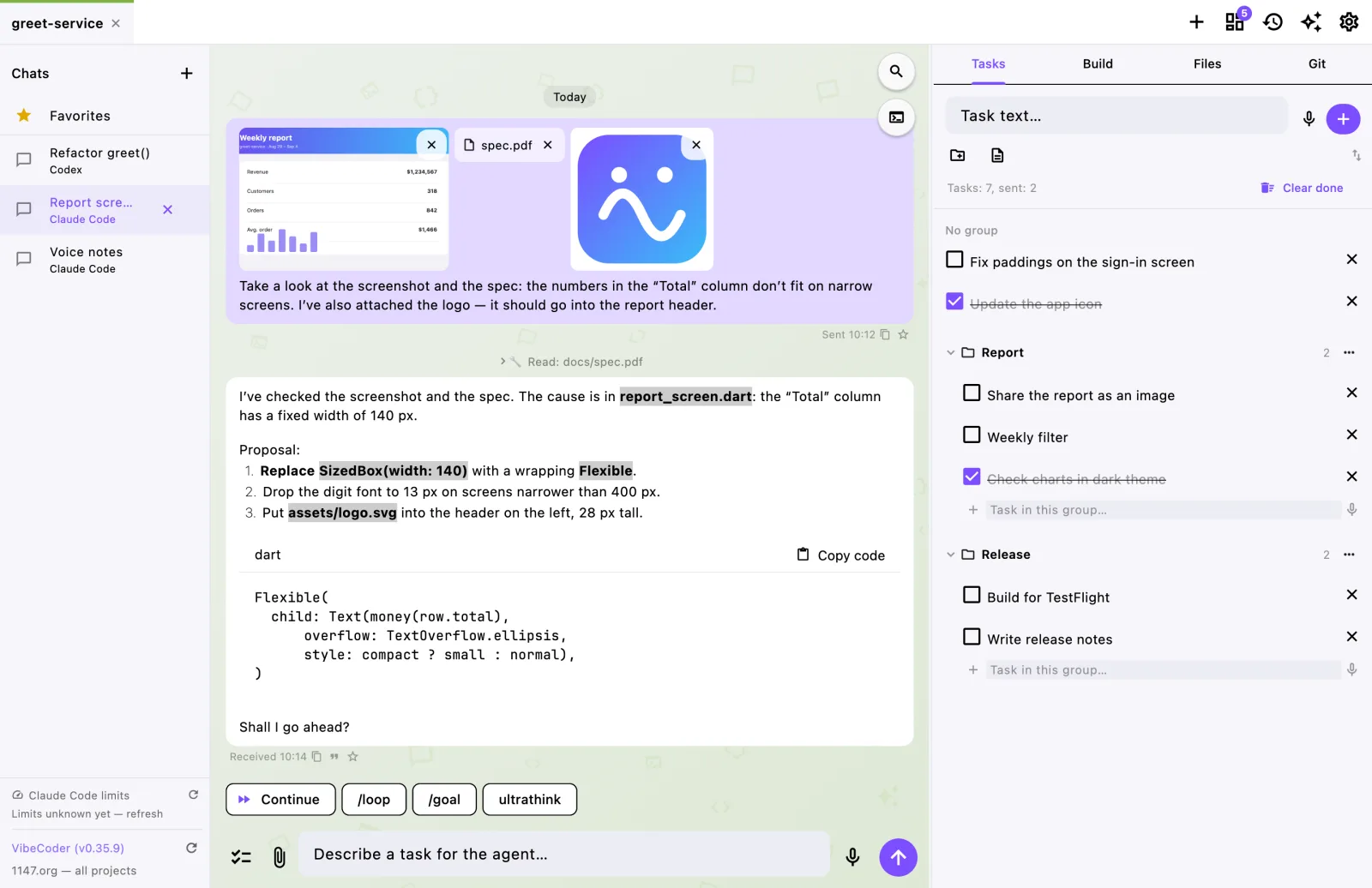Send message with purple arrow button
The height and width of the screenshot is (888, 1372).
pyautogui.click(x=898, y=857)
